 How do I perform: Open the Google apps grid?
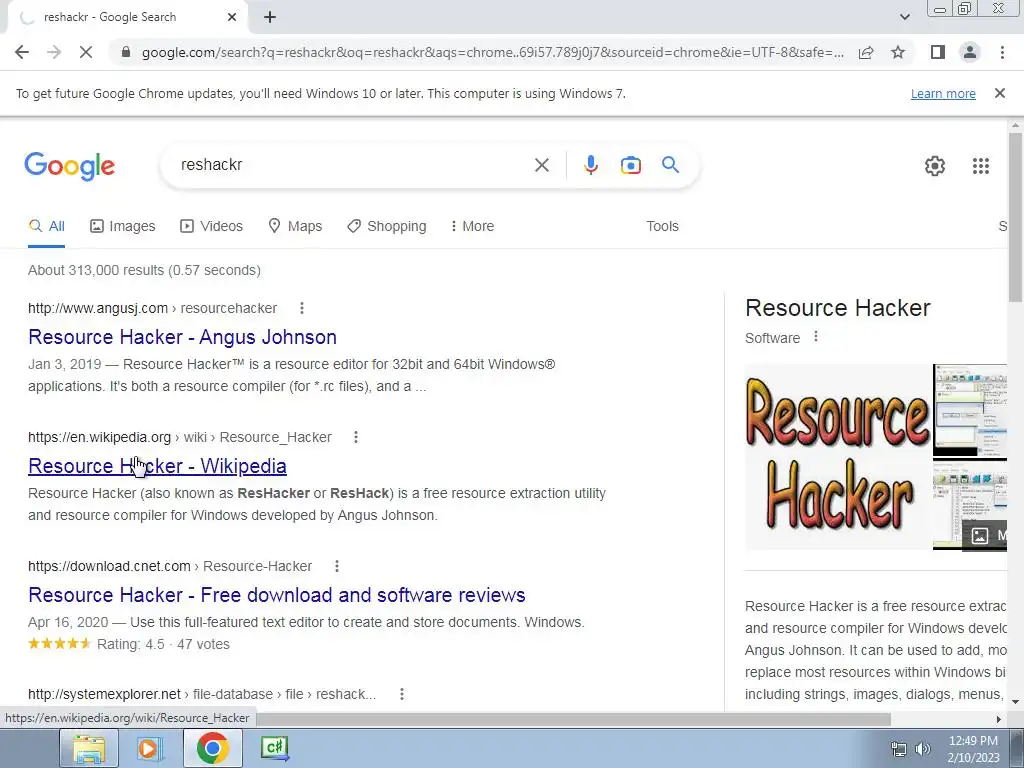tap(980, 166)
